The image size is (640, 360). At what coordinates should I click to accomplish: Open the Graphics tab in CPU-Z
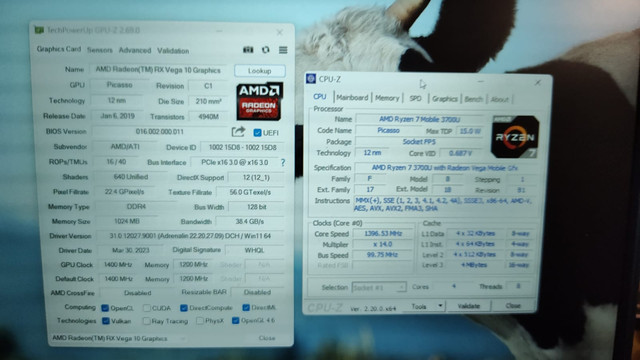(444, 99)
